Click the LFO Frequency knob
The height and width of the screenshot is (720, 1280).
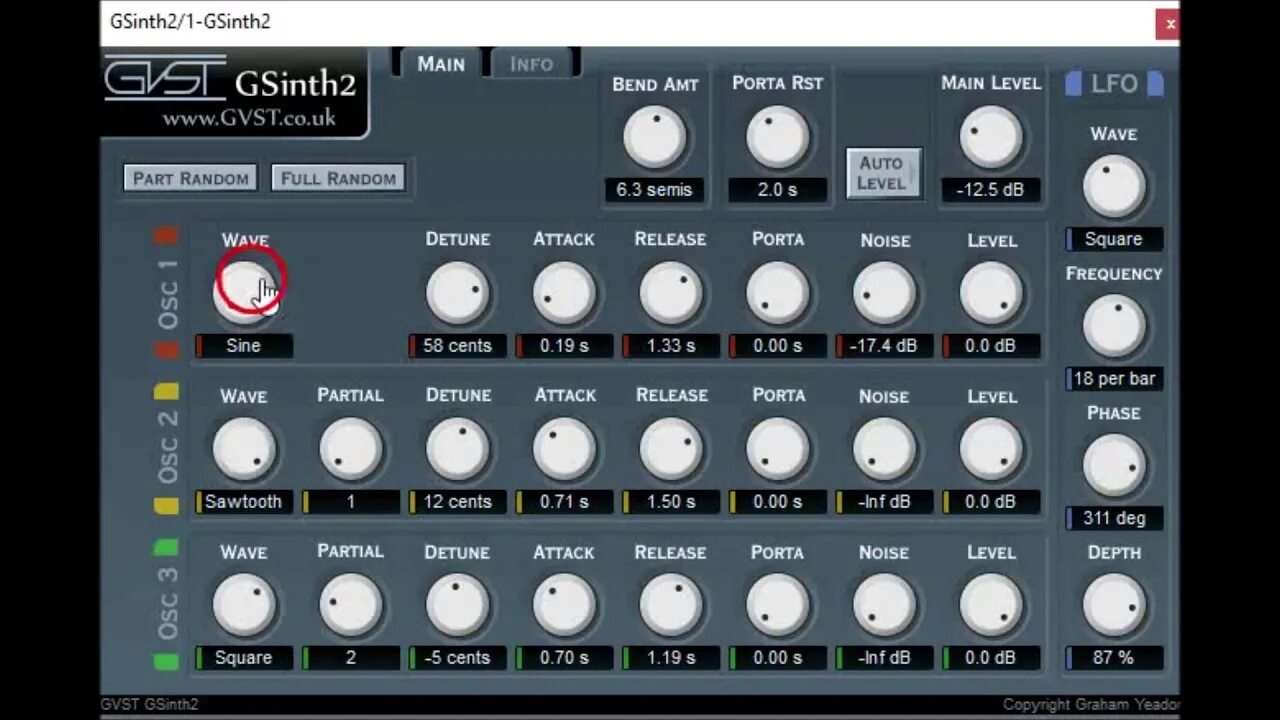click(1113, 326)
